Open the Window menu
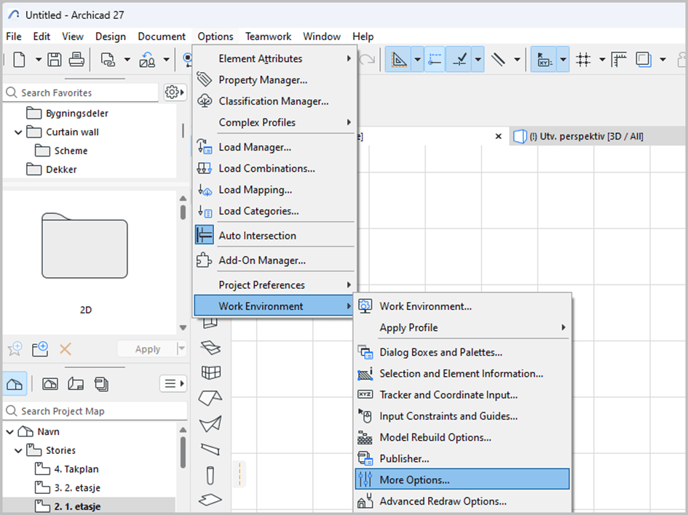 pyautogui.click(x=322, y=36)
